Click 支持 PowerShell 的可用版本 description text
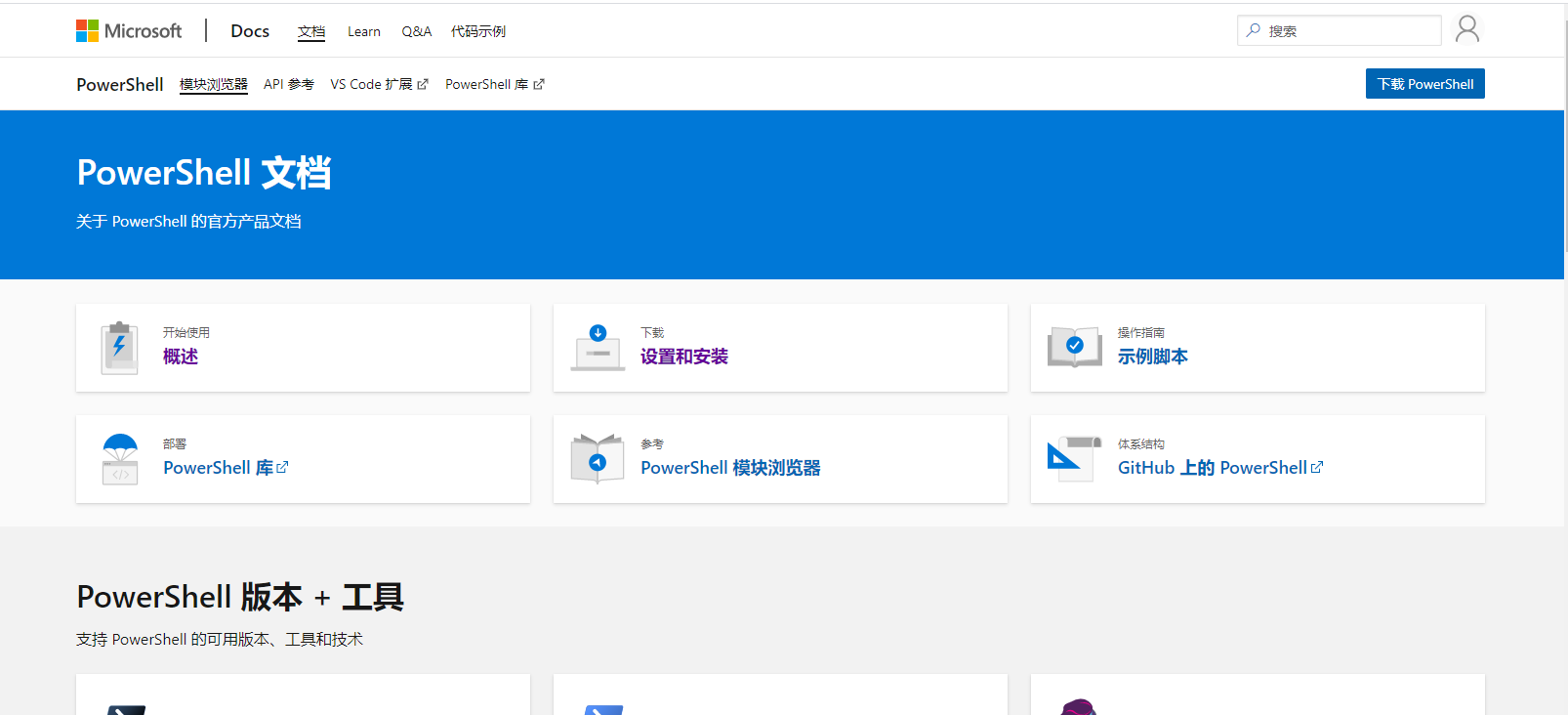This screenshot has width=1568, height=715. (x=220, y=640)
